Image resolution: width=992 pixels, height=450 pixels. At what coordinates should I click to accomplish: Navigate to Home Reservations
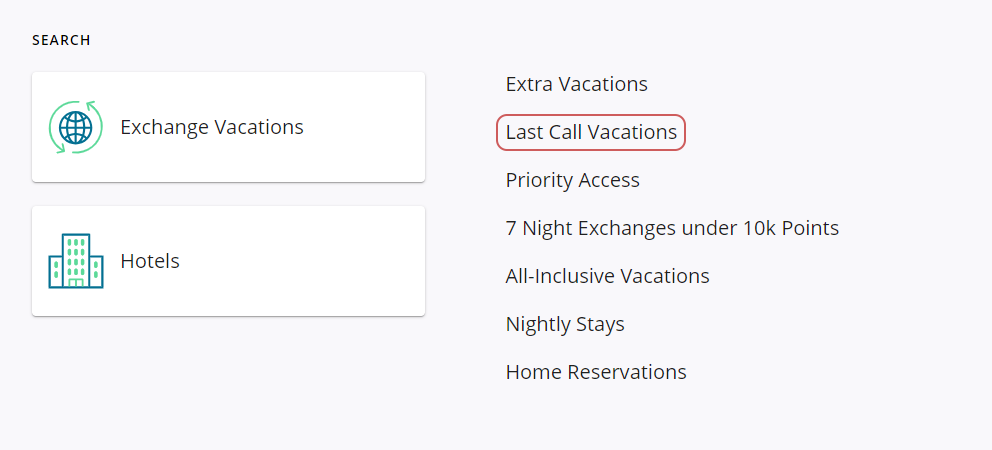click(596, 372)
